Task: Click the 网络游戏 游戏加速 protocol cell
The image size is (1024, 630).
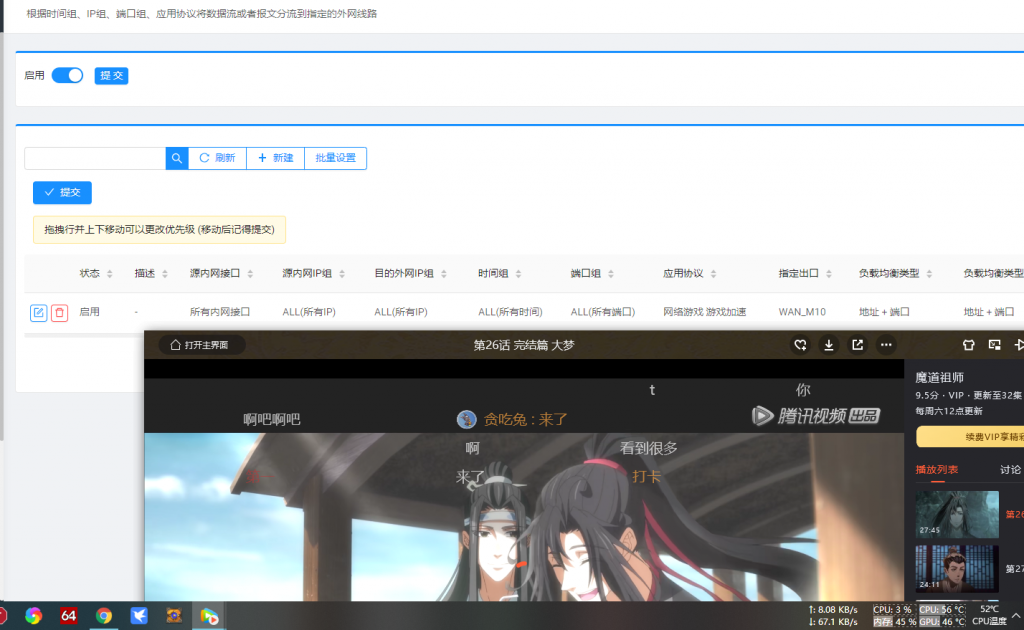Action: (x=705, y=312)
